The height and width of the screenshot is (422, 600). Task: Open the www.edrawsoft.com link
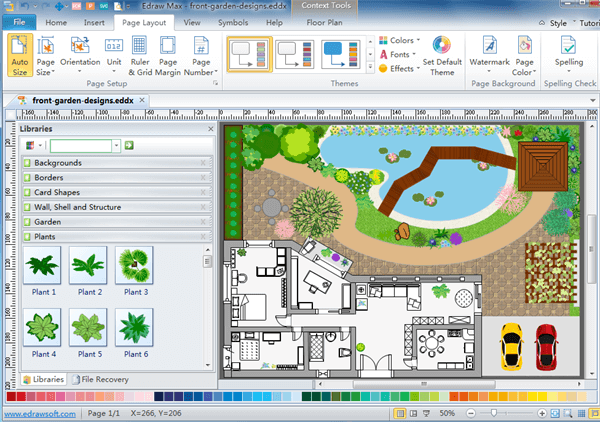click(40, 413)
